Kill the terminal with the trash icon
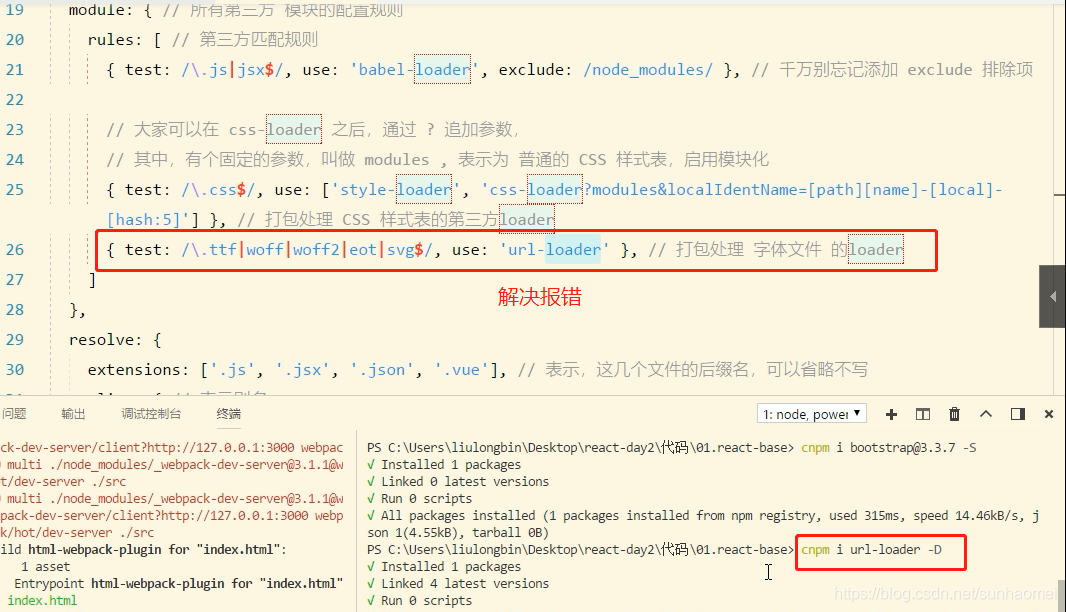1066x612 pixels. coord(955,414)
